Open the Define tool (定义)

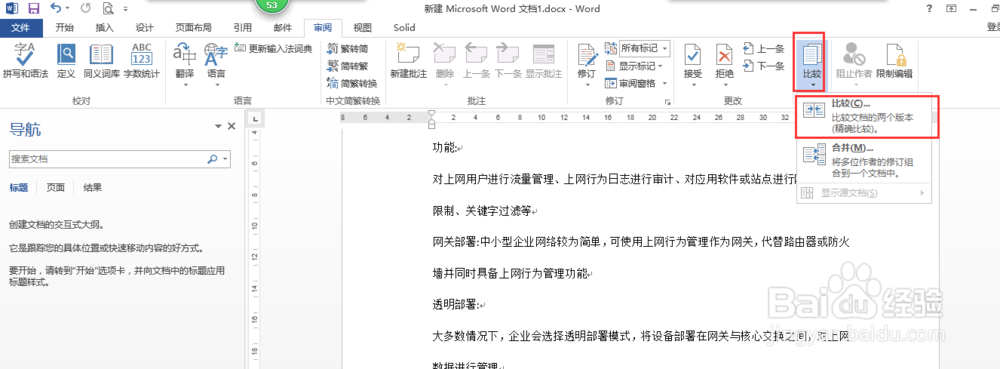click(x=66, y=61)
